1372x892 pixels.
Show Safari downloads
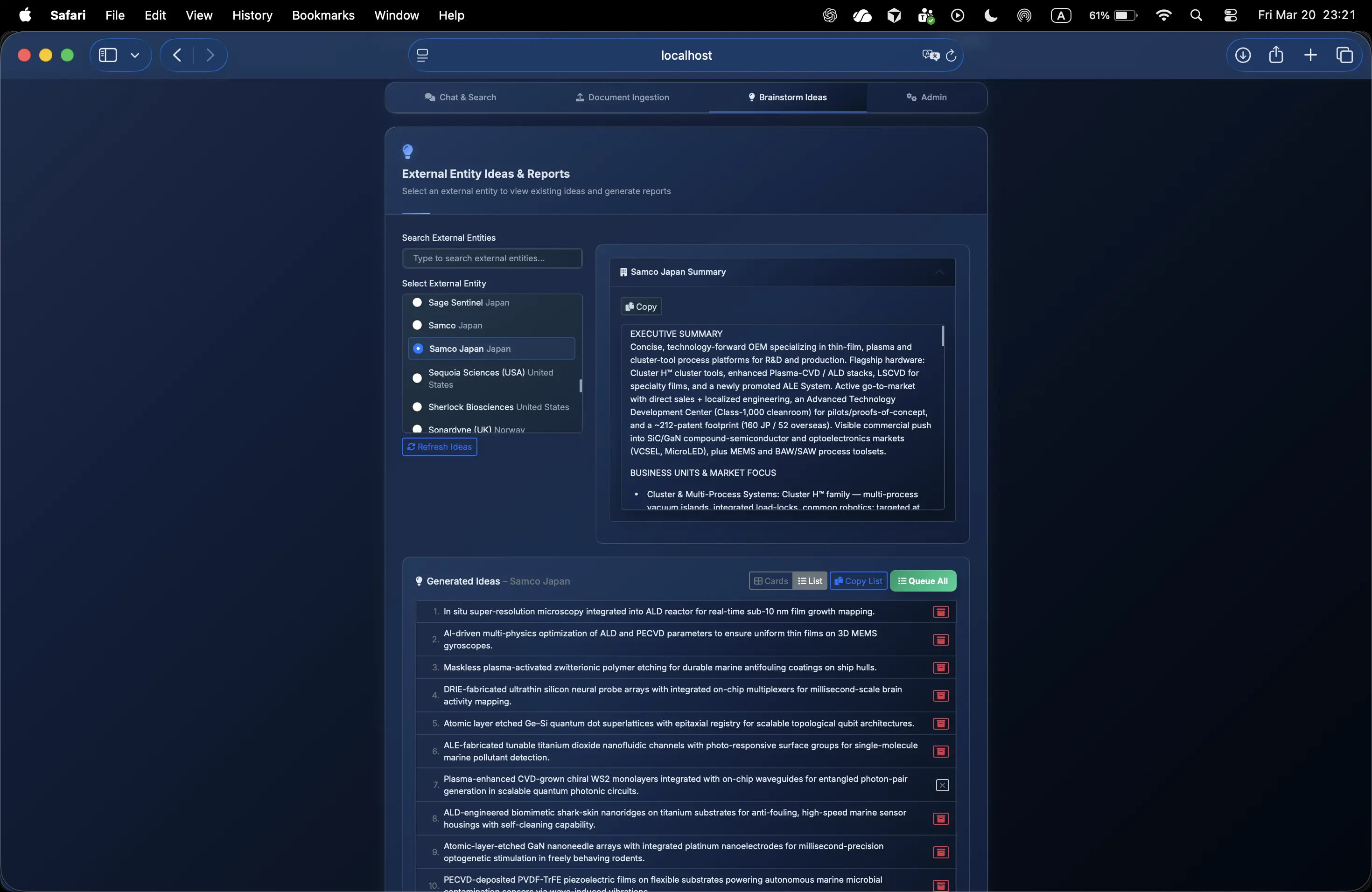[x=1243, y=56]
